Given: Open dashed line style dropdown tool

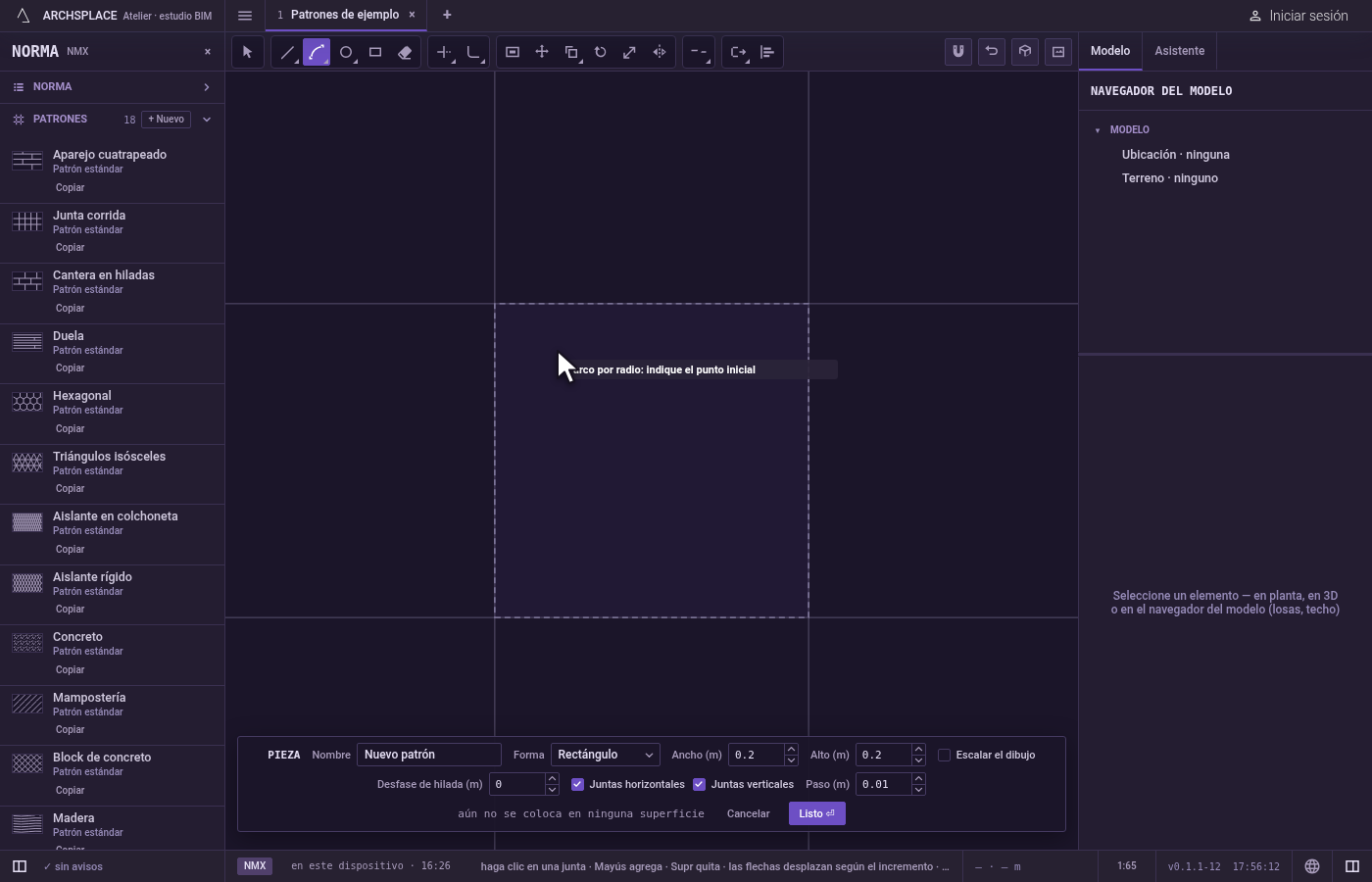Looking at the screenshot, I should (699, 52).
